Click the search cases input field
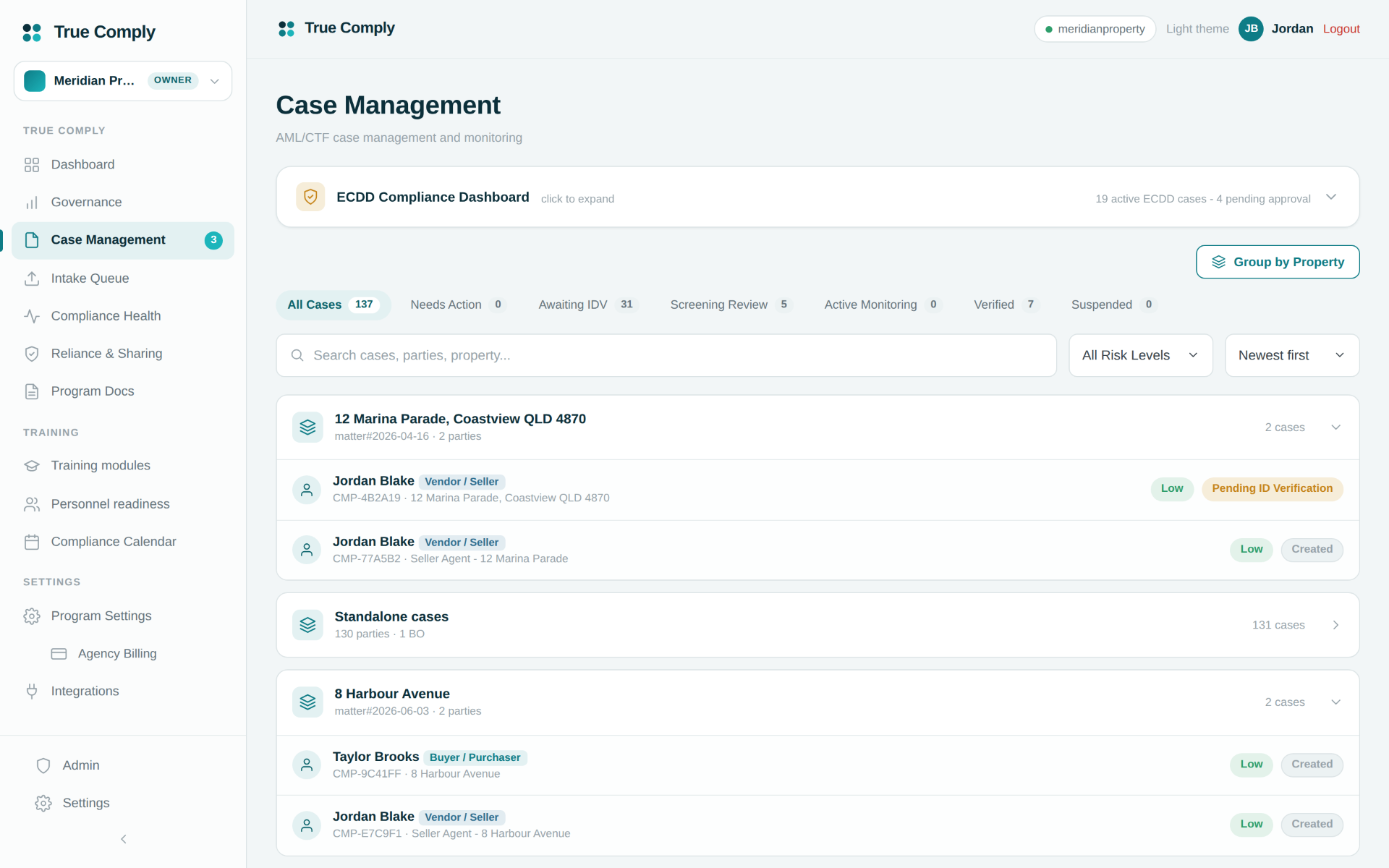This screenshot has height=868, width=1389. [x=666, y=355]
